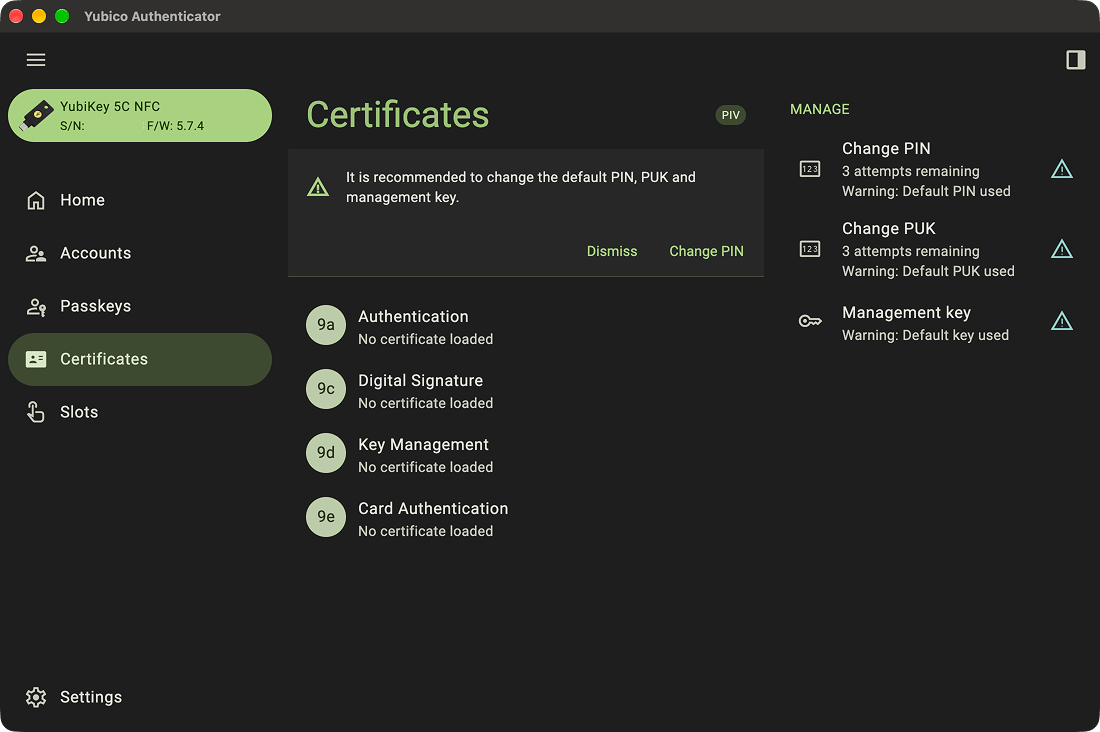Click the Certificates page title
This screenshot has height=732, width=1100.
coord(398,114)
